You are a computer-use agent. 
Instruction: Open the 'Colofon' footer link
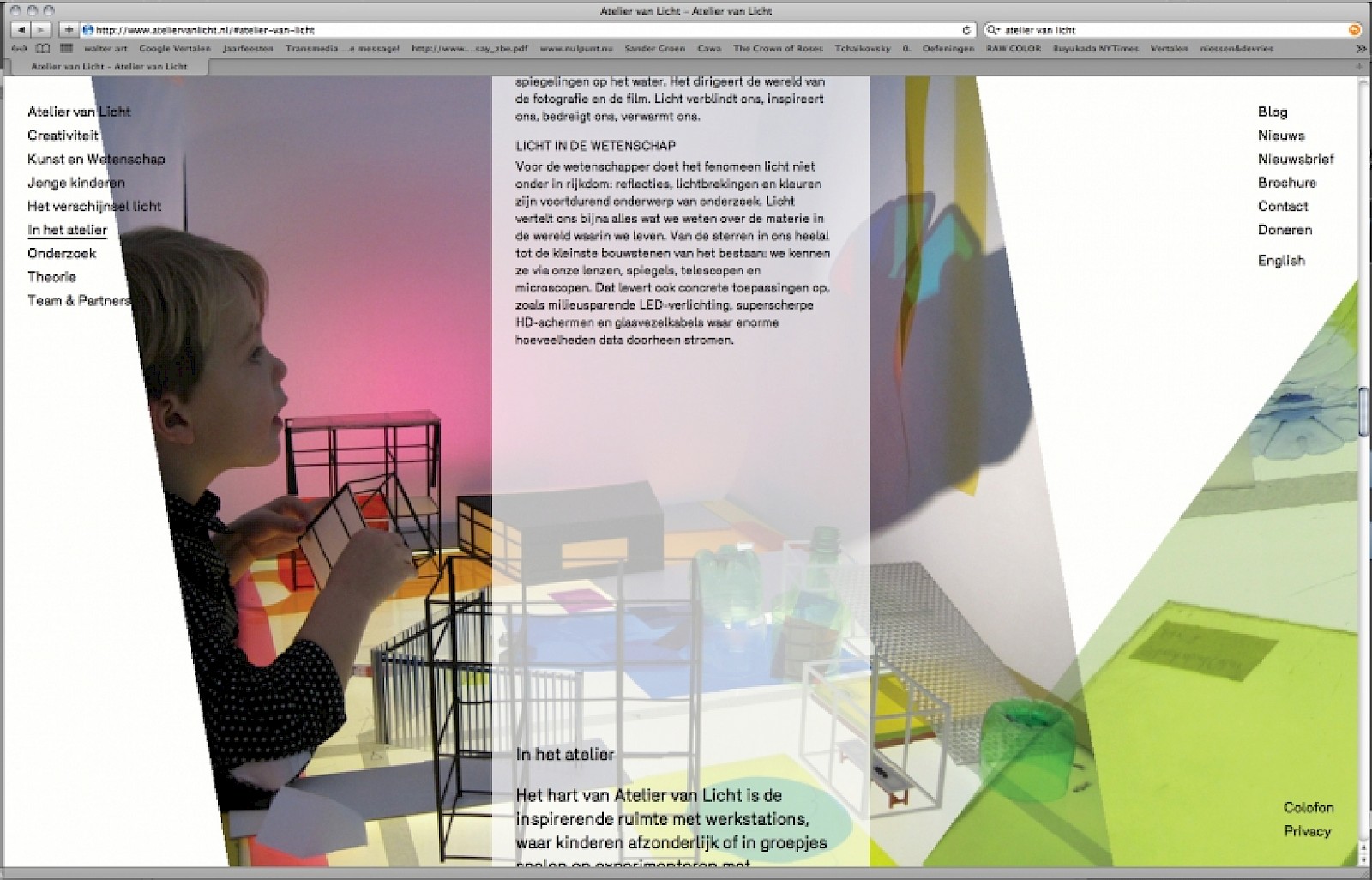tap(1309, 807)
